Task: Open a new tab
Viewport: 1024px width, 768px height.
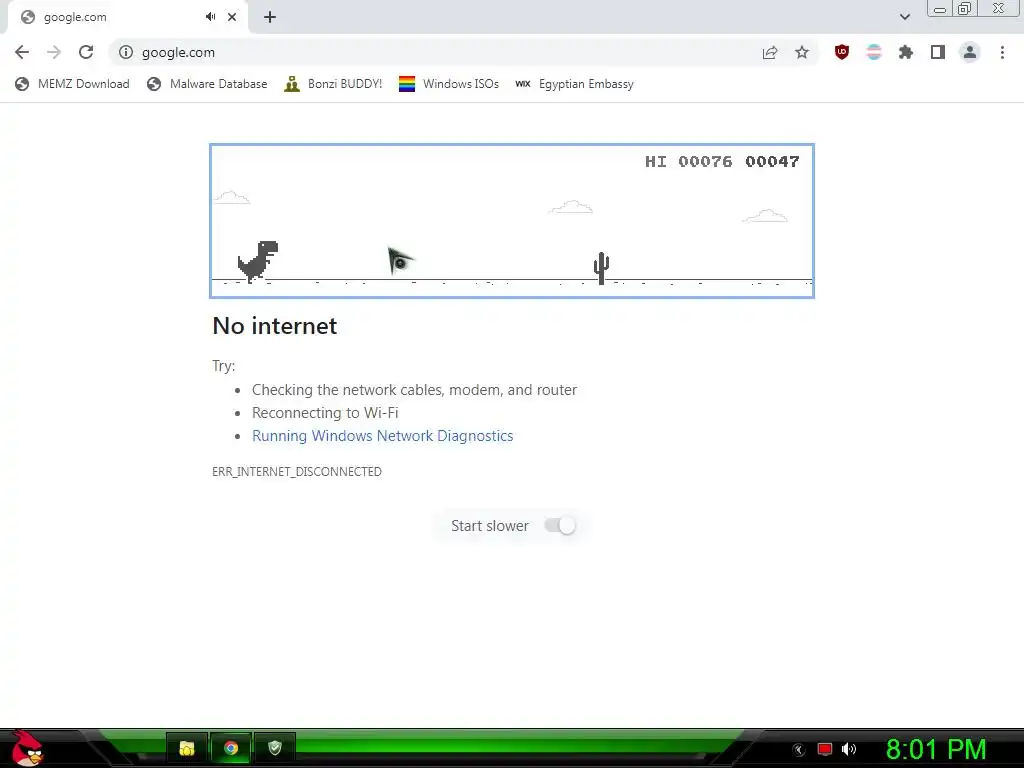Action: tap(270, 17)
